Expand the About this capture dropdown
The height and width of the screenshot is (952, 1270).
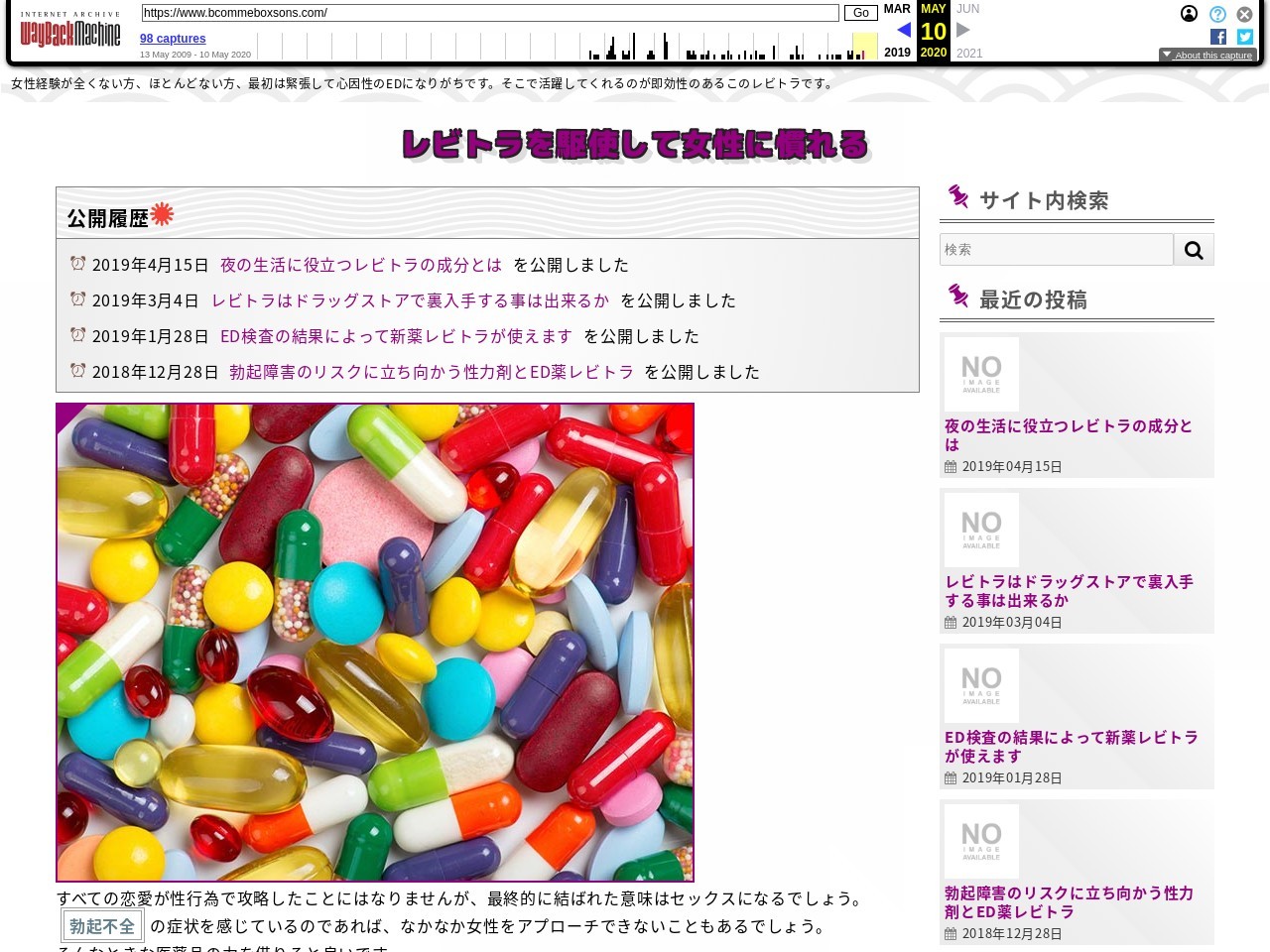(1207, 56)
